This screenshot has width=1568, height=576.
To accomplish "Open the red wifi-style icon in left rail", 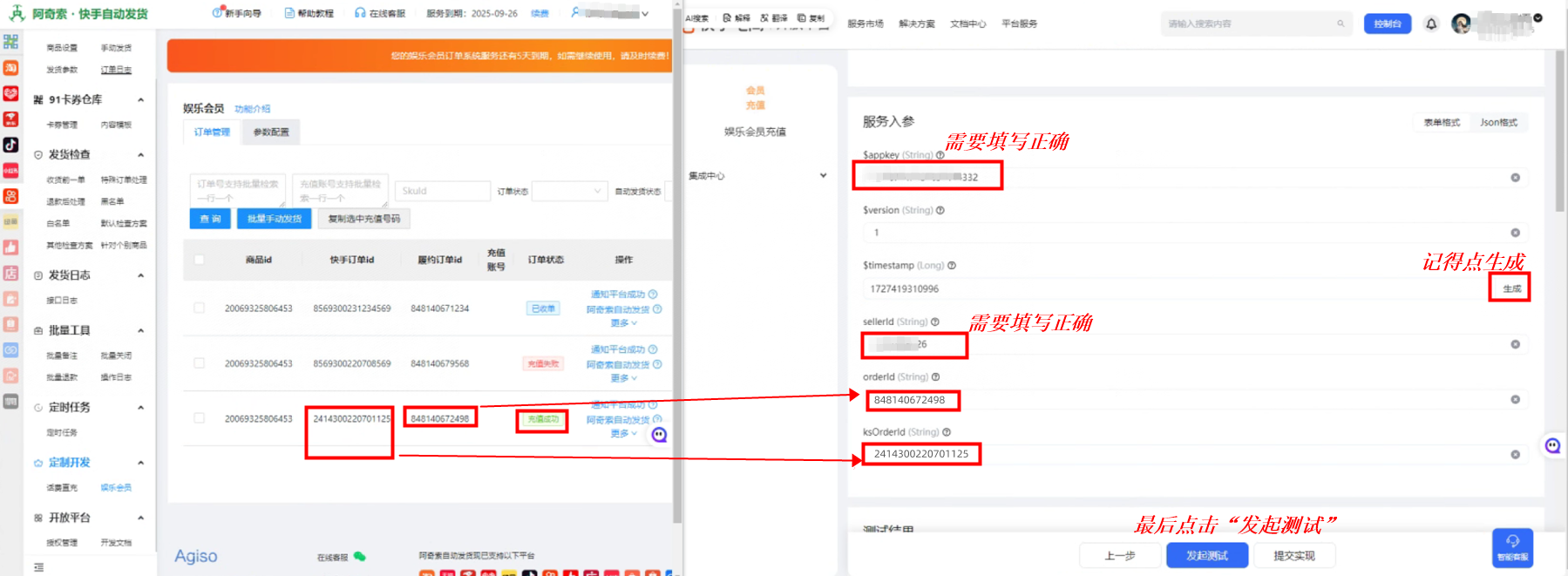I will click(x=10, y=119).
